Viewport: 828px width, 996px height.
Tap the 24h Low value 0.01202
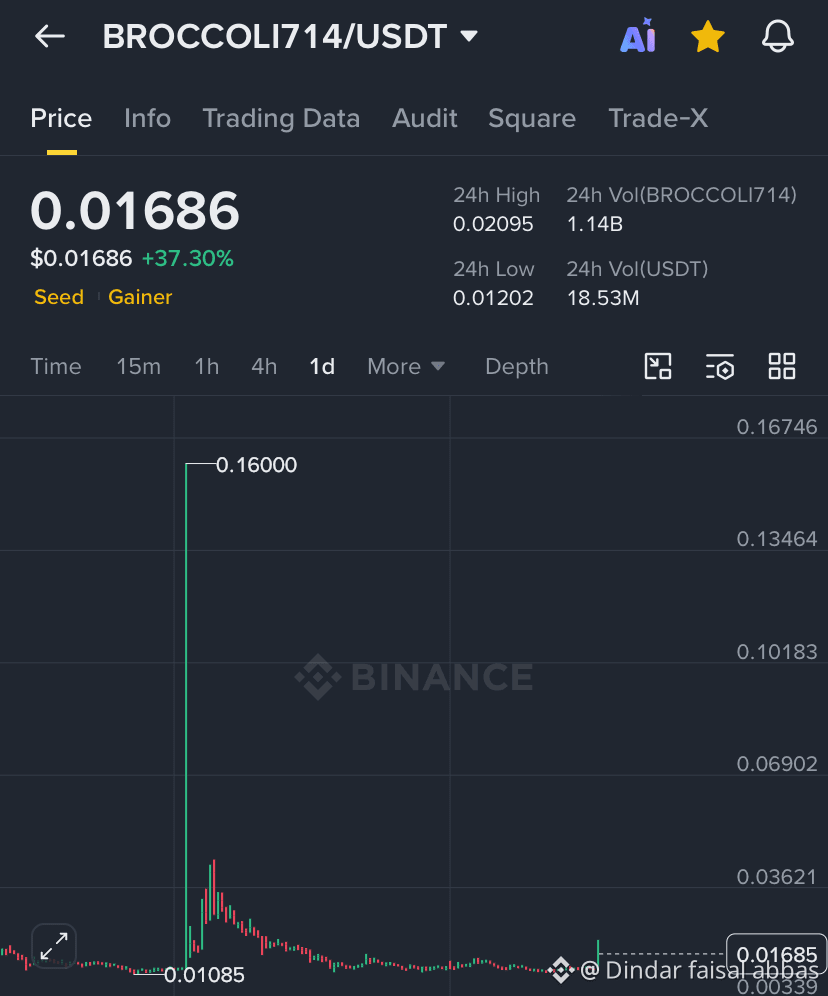(x=493, y=298)
